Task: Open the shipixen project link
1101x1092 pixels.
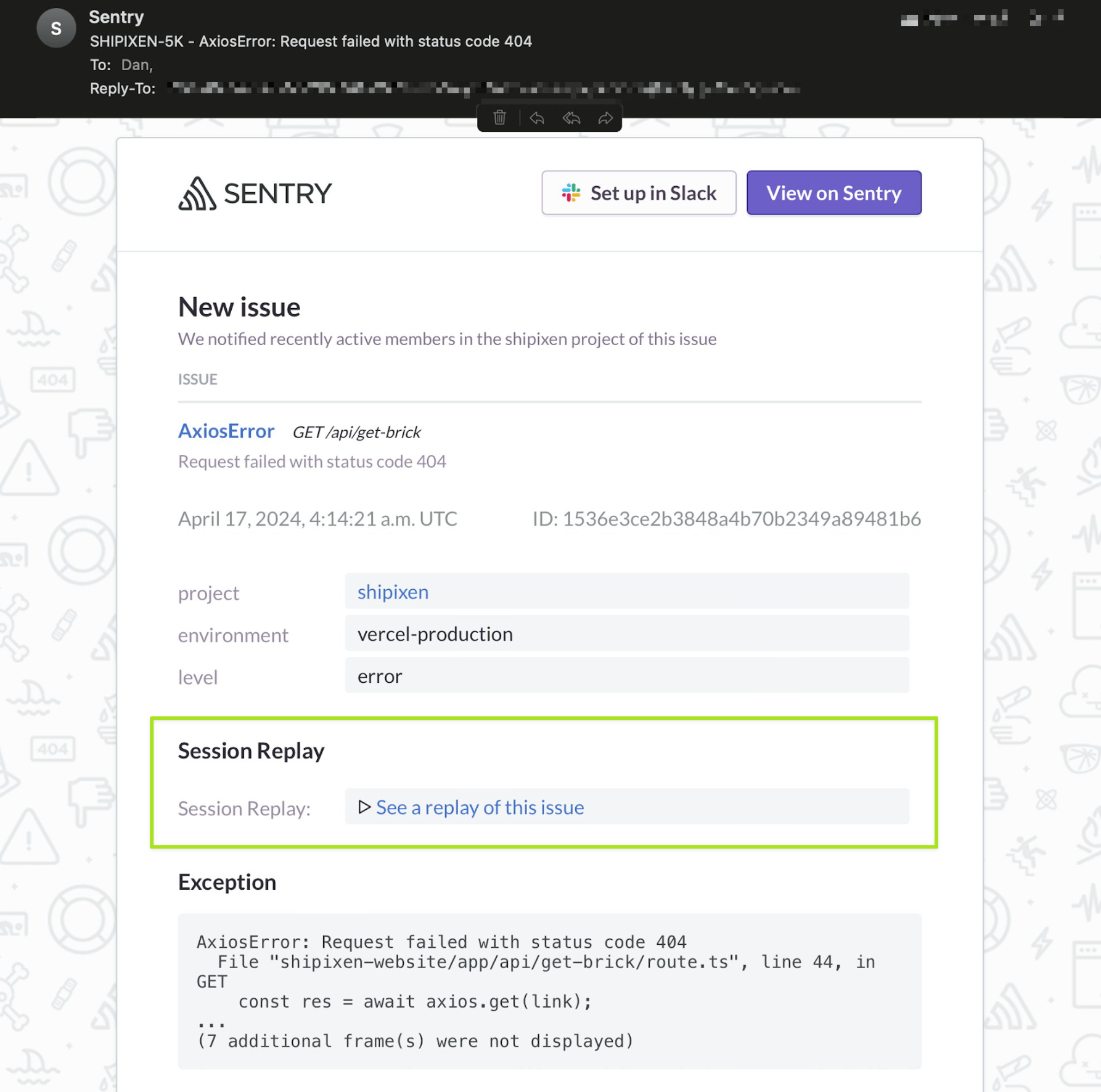Action: (x=393, y=592)
